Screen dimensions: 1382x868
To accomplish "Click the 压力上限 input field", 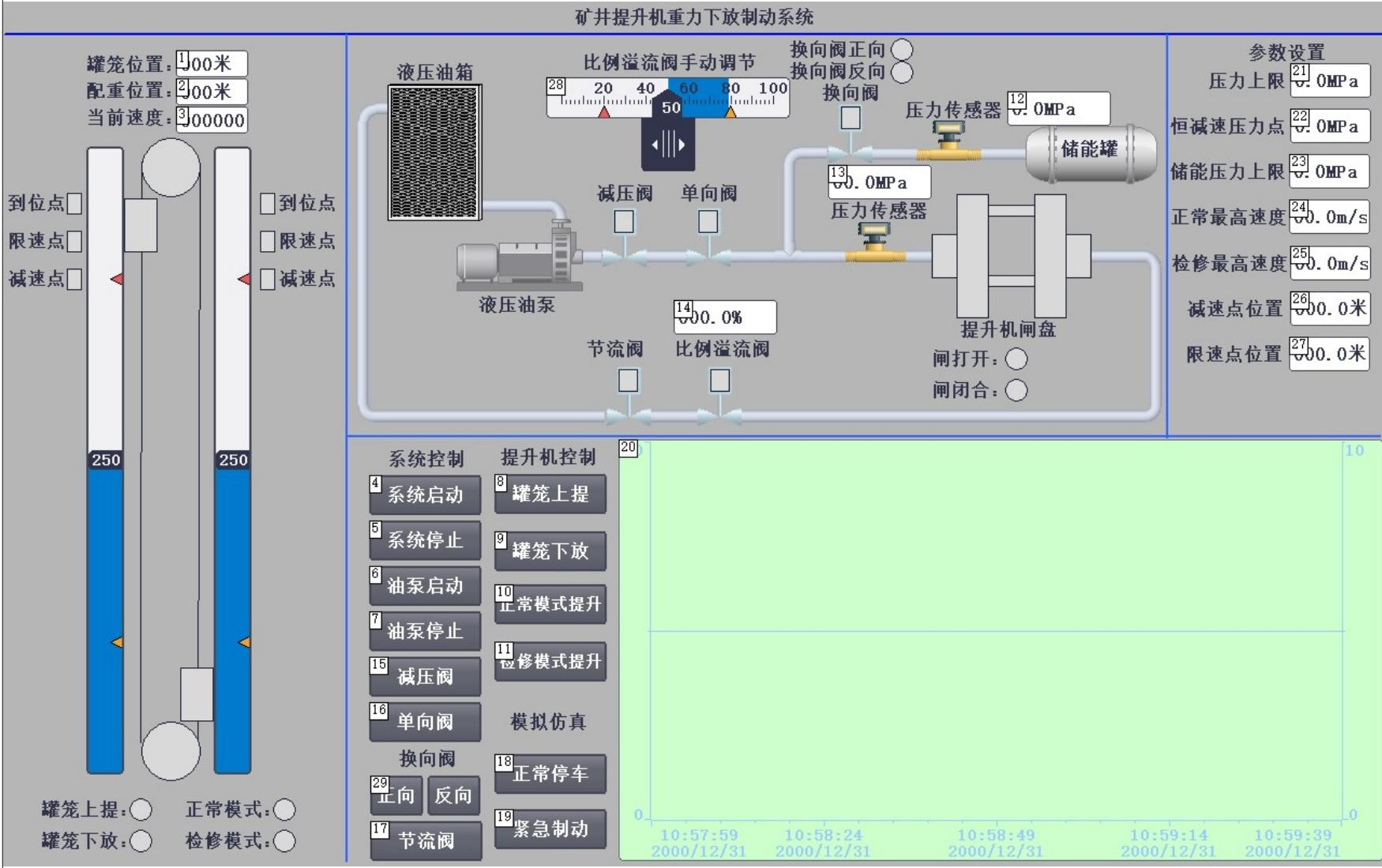I will [1330, 81].
